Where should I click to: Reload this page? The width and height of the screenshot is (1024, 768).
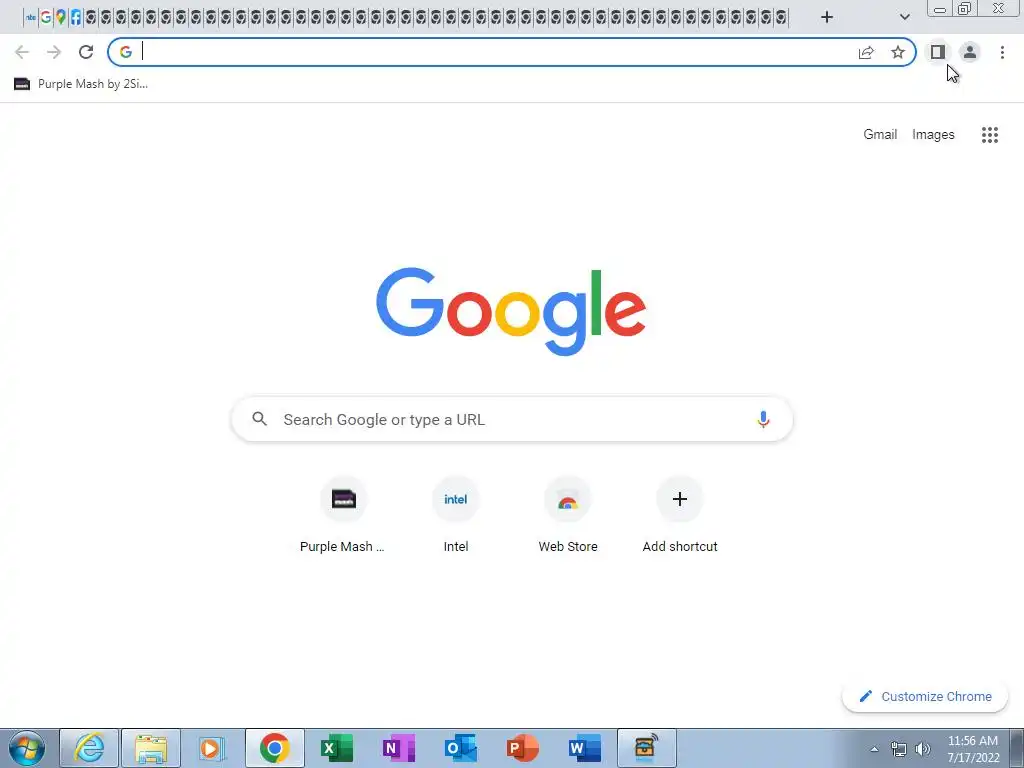(86, 52)
